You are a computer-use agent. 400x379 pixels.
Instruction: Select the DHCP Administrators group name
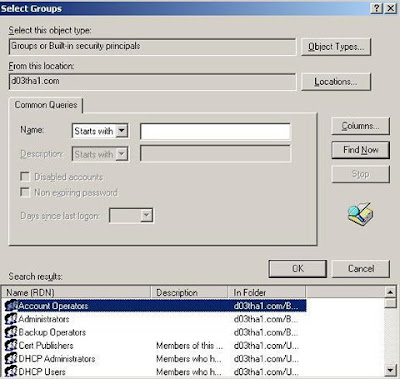57,359
